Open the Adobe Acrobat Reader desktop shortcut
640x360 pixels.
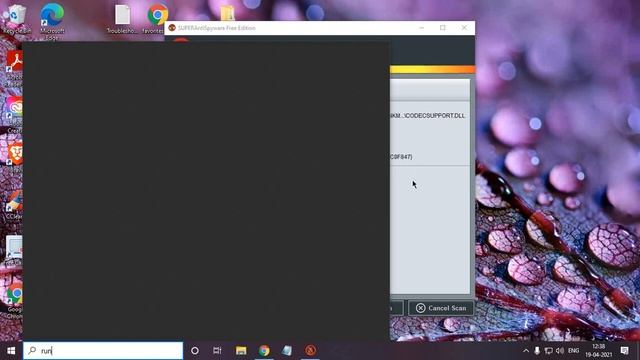click(15, 67)
